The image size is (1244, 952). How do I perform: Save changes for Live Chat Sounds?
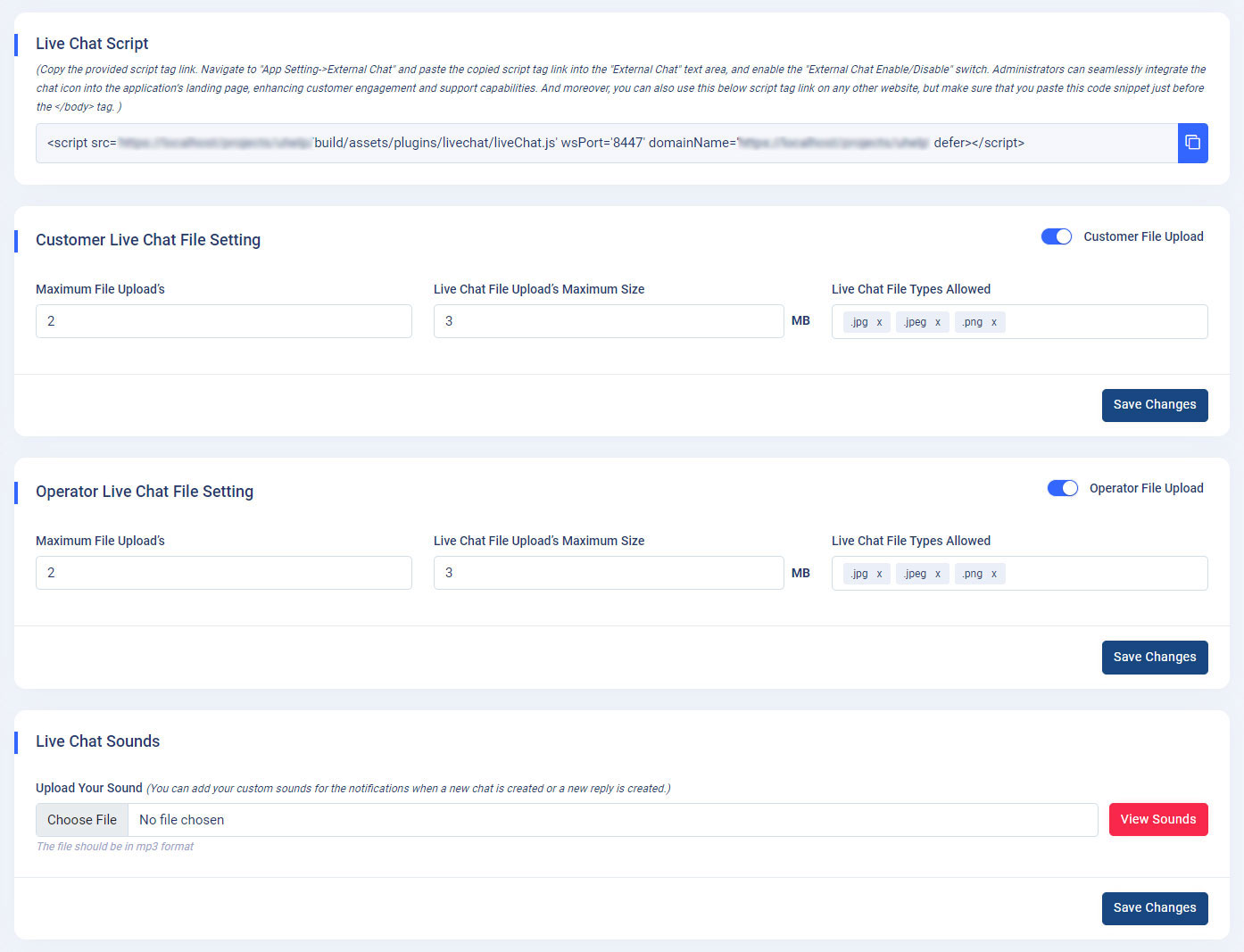(x=1155, y=908)
